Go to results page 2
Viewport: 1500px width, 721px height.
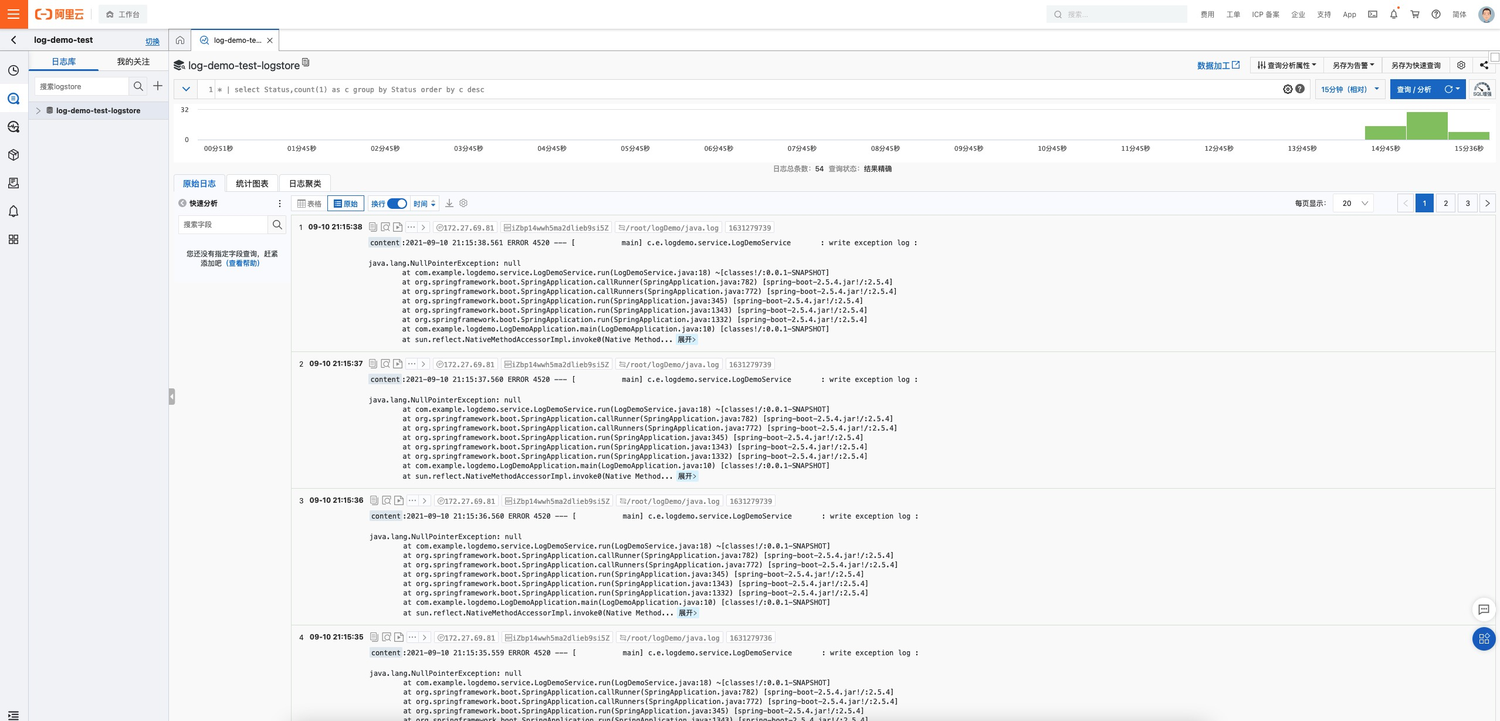point(1446,203)
